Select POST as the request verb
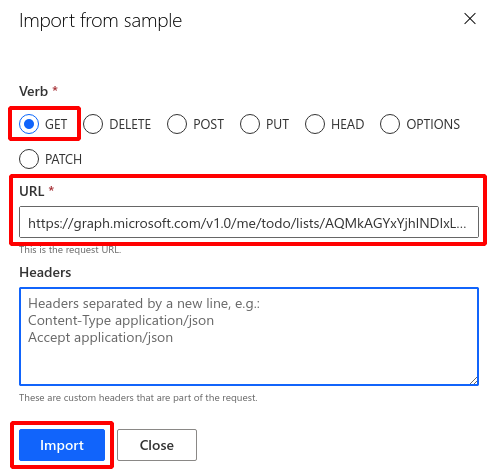Viewport: 495px width, 471px height. (177, 124)
